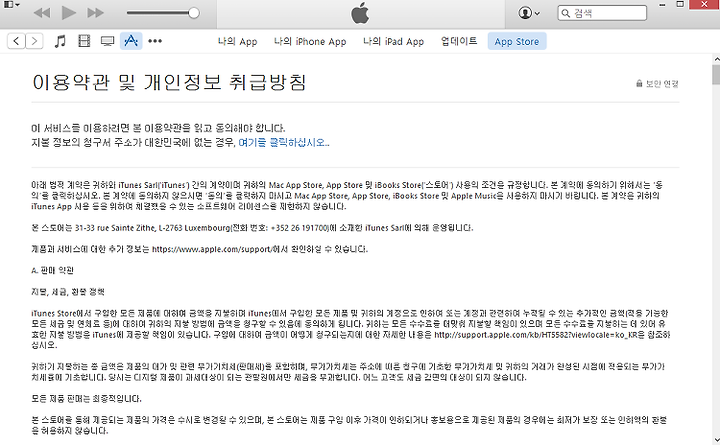Switch to the 업데이트 tab
720x445 pixels.
tap(459, 41)
